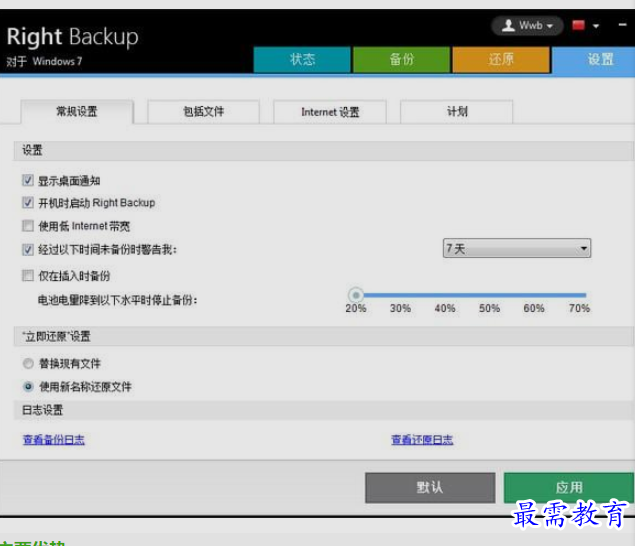Go to the orange 还原 restore tab
Screen dimensions: 635x546
point(501,60)
